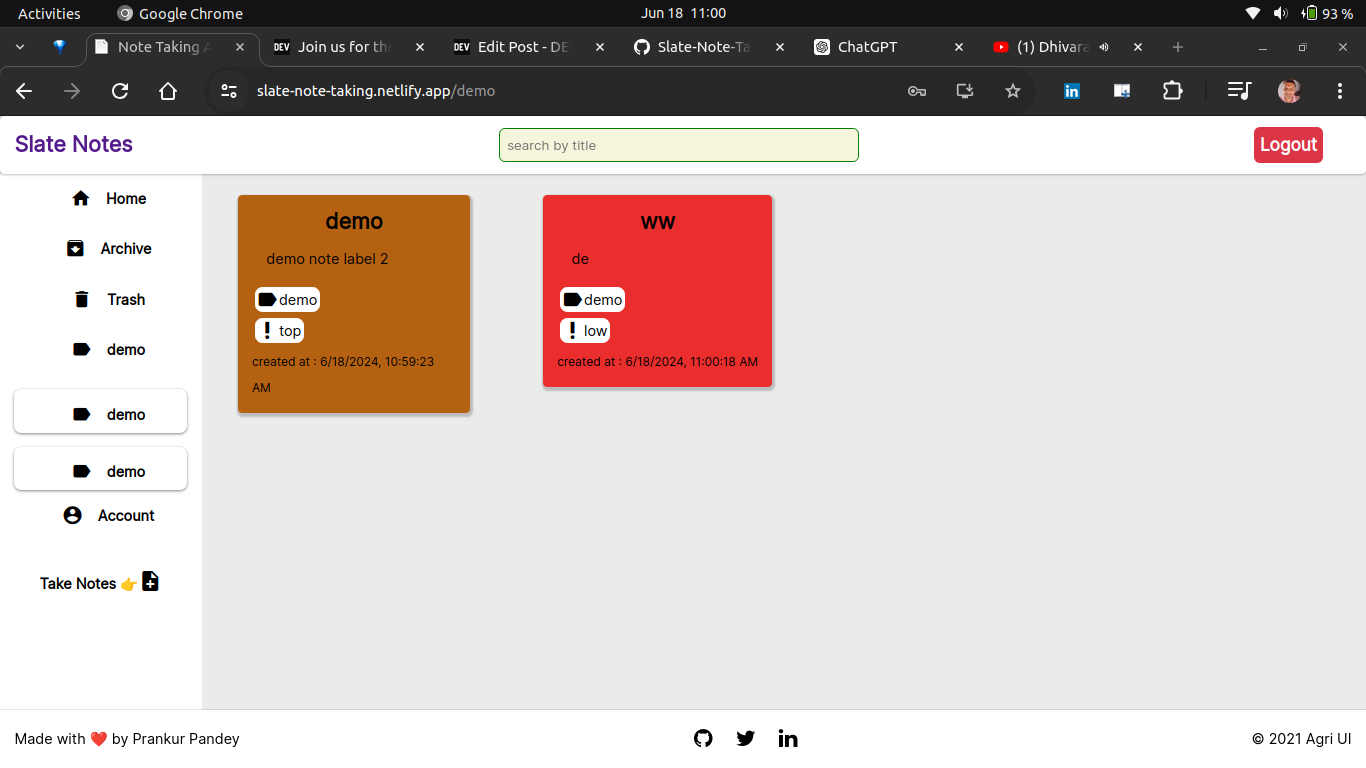Image resolution: width=1366 pixels, height=768 pixels.
Task: Open the orange demo note card title
Action: click(354, 221)
